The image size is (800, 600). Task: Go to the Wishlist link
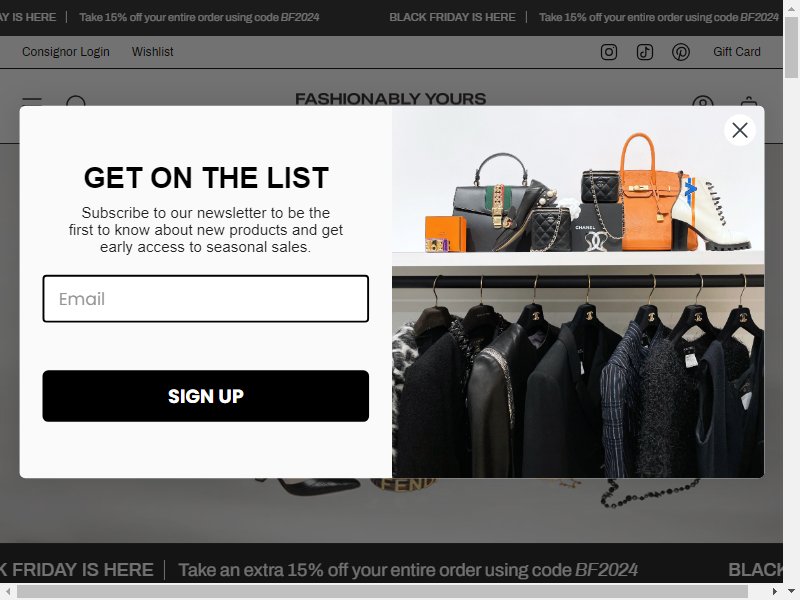pyautogui.click(x=153, y=52)
